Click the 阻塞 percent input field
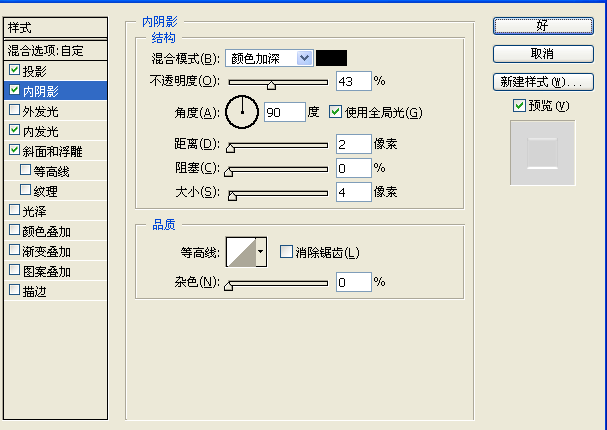Image resolution: width=607 pixels, height=430 pixels. (x=354, y=168)
